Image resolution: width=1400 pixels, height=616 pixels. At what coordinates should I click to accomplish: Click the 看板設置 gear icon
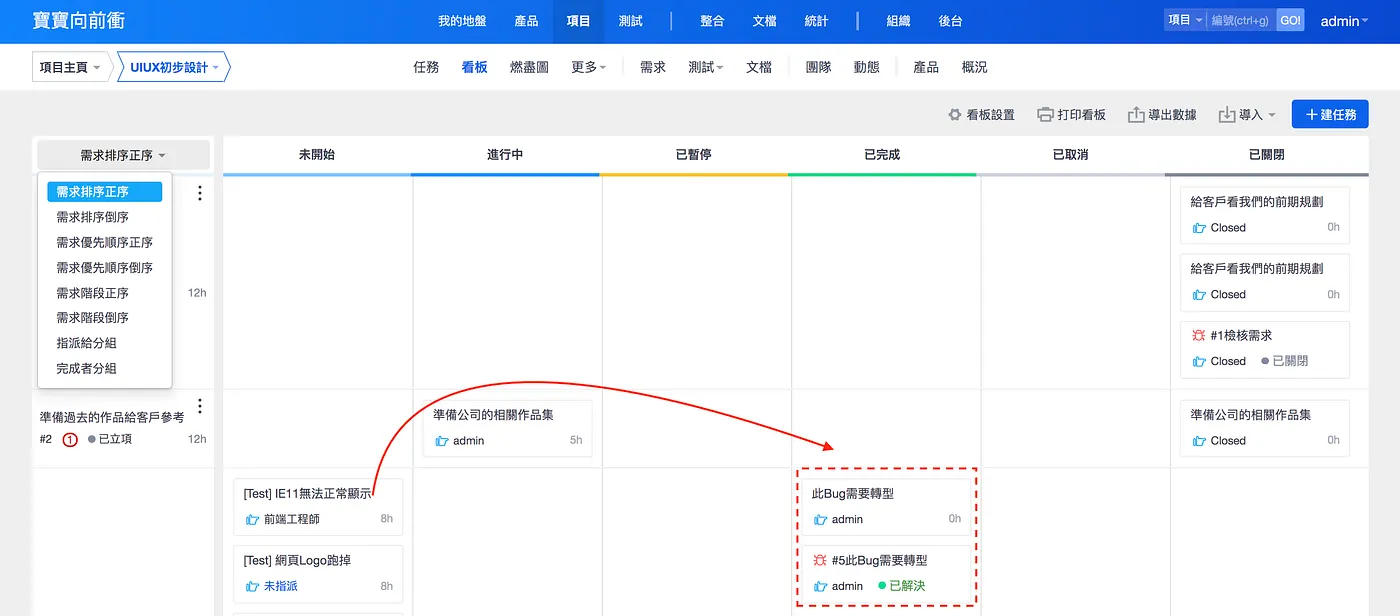(955, 115)
